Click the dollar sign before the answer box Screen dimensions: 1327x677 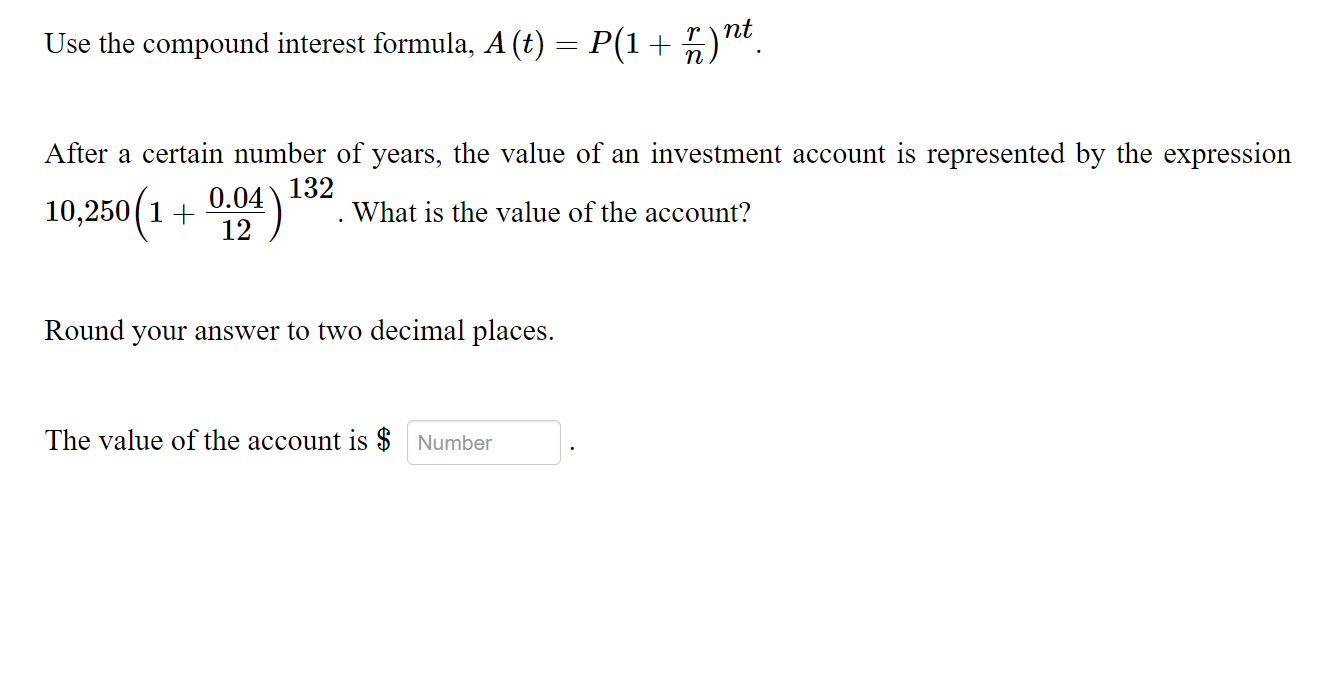pyautogui.click(x=388, y=440)
